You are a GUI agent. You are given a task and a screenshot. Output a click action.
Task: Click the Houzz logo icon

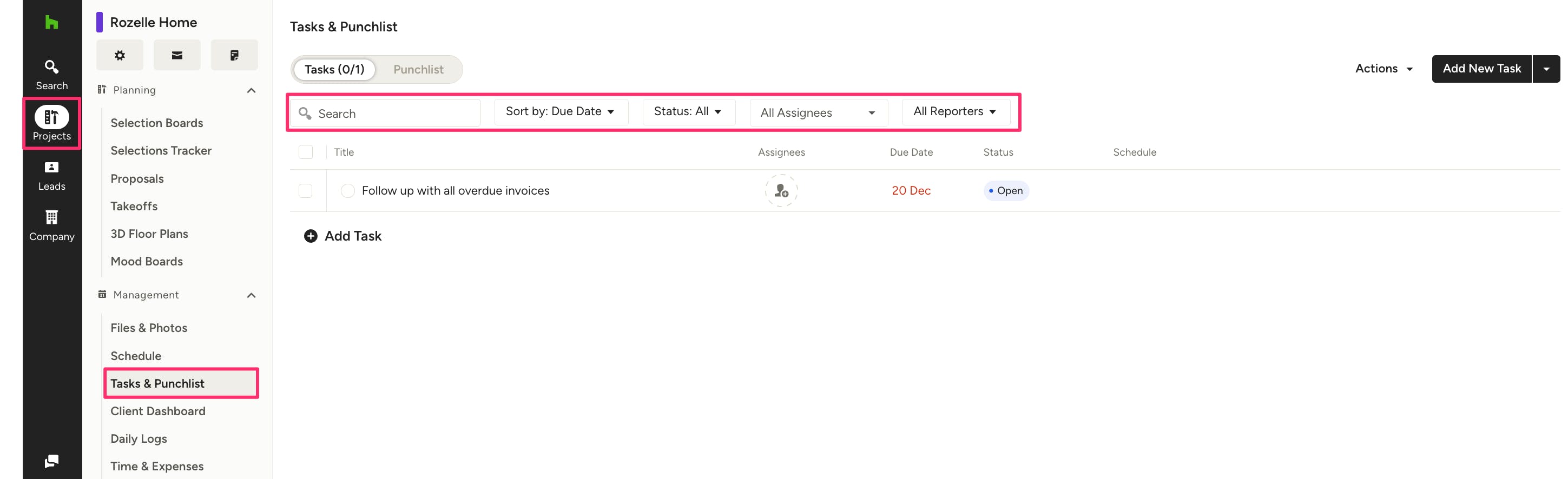click(x=52, y=23)
